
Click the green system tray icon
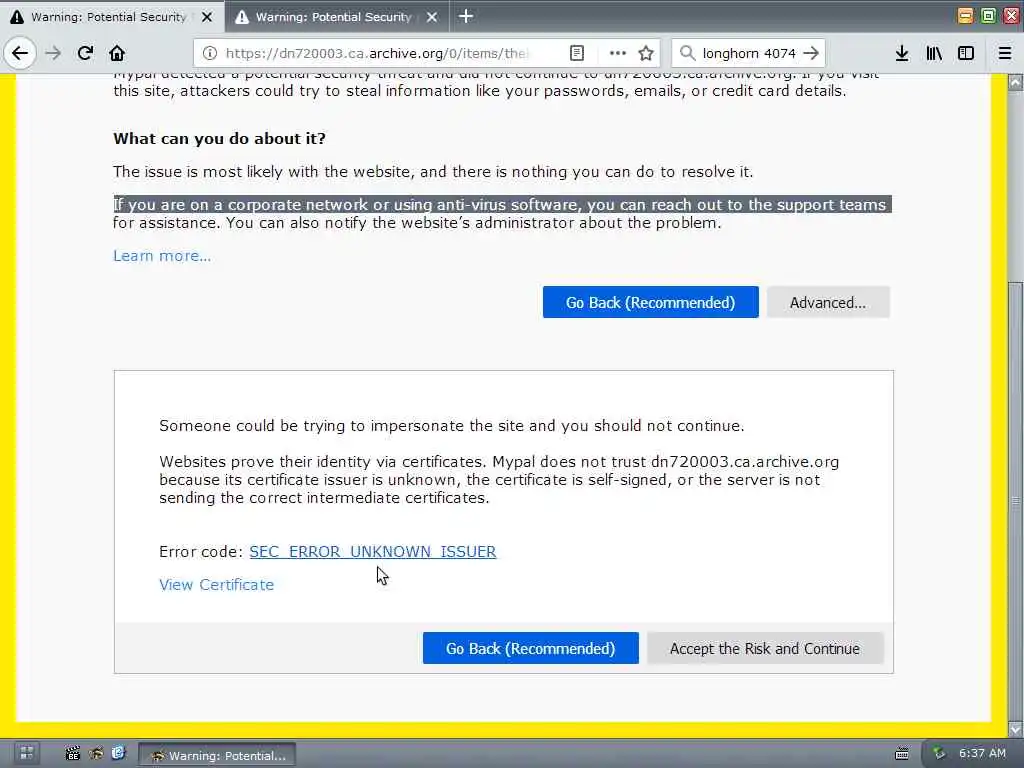pyautogui.click(x=939, y=753)
